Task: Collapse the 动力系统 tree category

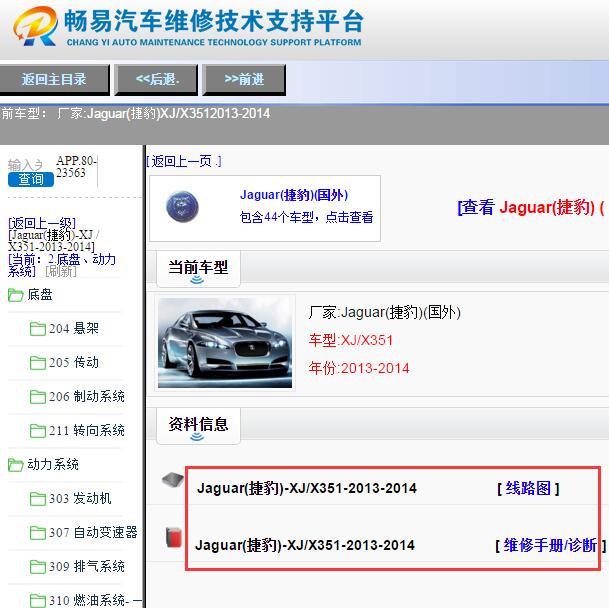Action: [53, 465]
